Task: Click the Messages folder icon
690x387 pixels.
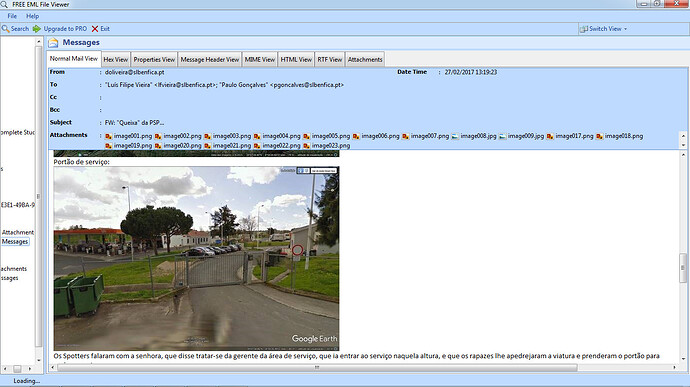Action: click(x=53, y=43)
